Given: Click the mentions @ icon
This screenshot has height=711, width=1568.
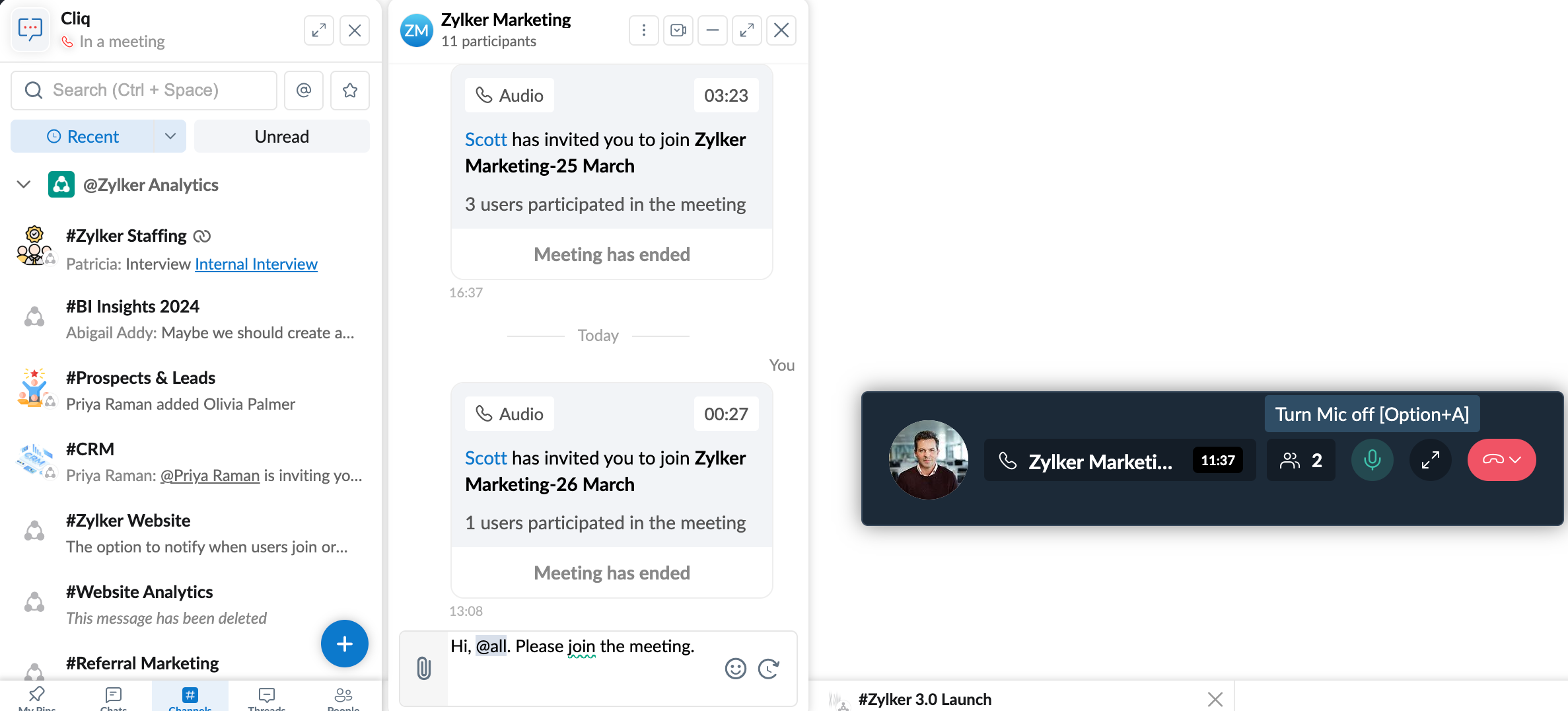Looking at the screenshot, I should [x=304, y=91].
